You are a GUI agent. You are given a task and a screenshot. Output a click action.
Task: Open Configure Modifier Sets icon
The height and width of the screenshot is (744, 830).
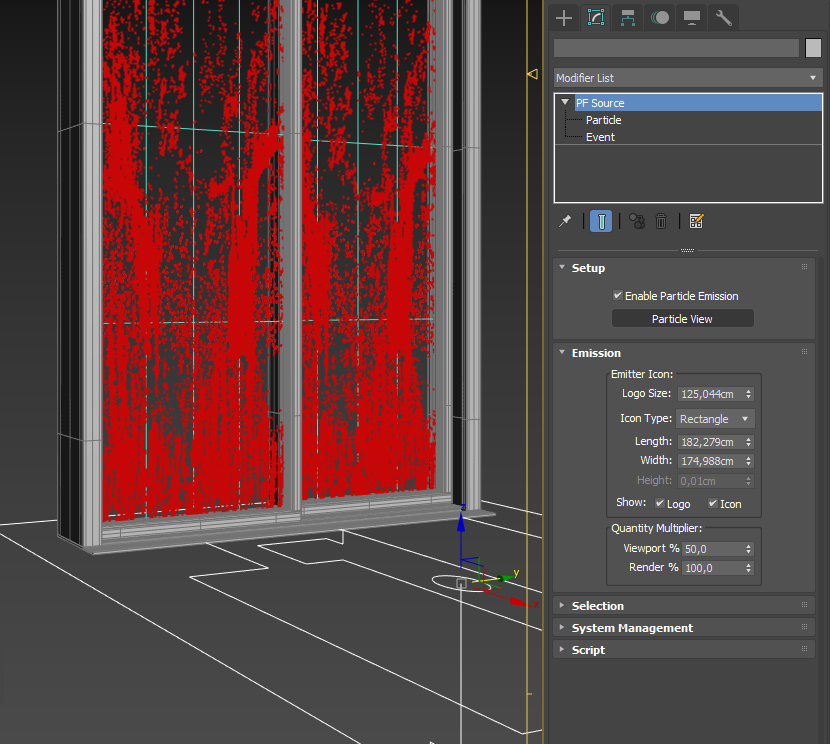pyautogui.click(x=697, y=221)
